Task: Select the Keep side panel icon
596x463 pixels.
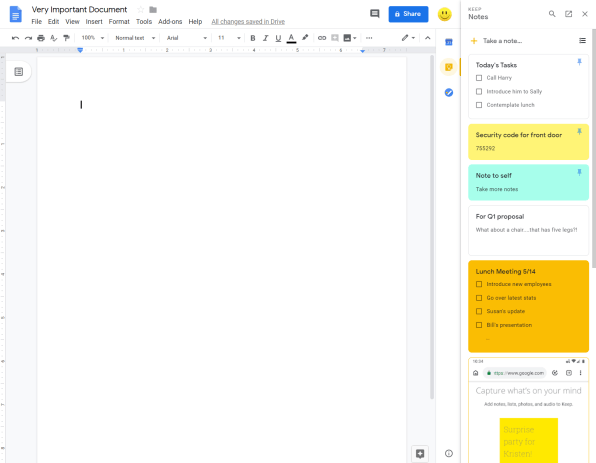Action: [449, 67]
